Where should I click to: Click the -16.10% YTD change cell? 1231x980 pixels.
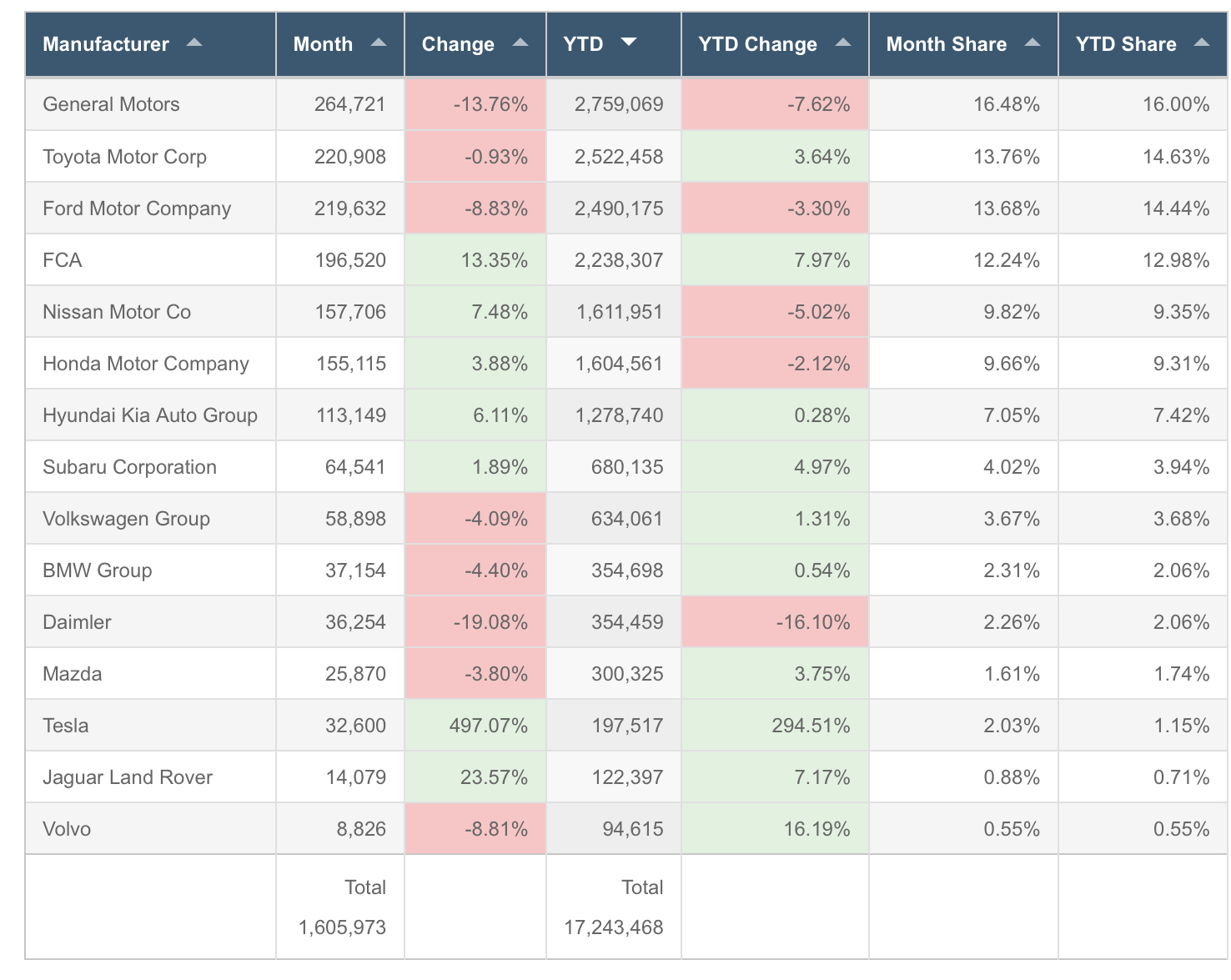coord(776,621)
